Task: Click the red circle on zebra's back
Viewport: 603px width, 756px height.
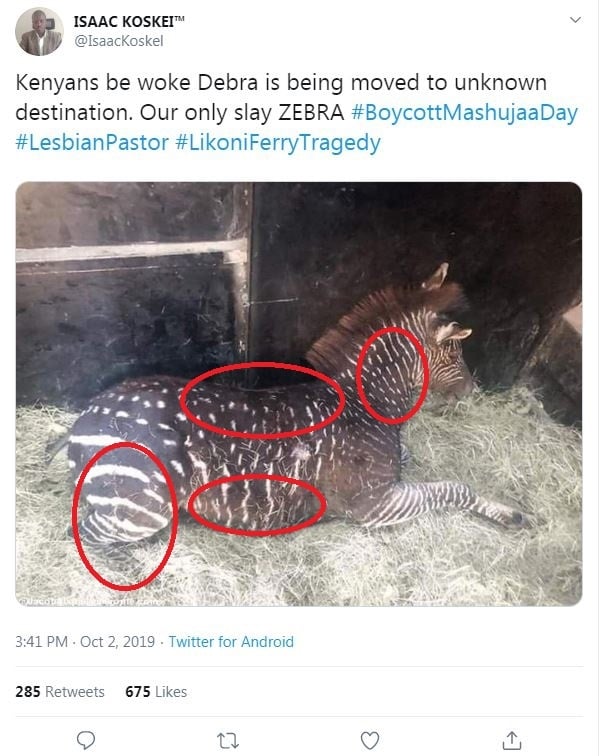Action: tap(261, 401)
